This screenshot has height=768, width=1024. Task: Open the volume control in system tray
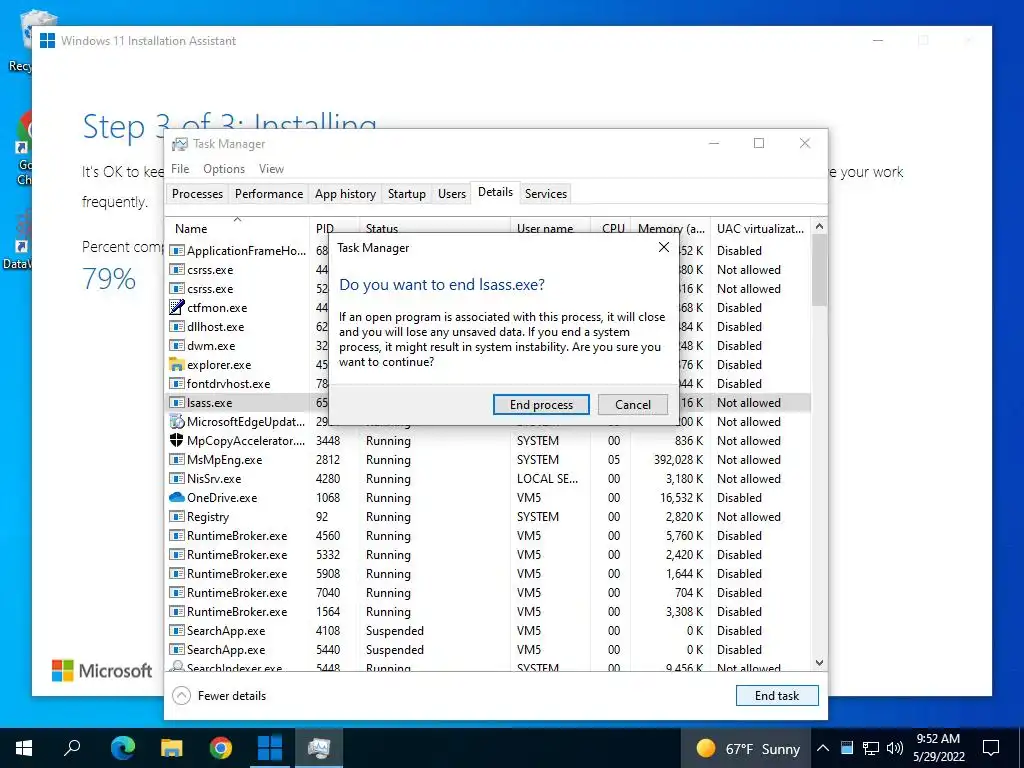point(894,748)
